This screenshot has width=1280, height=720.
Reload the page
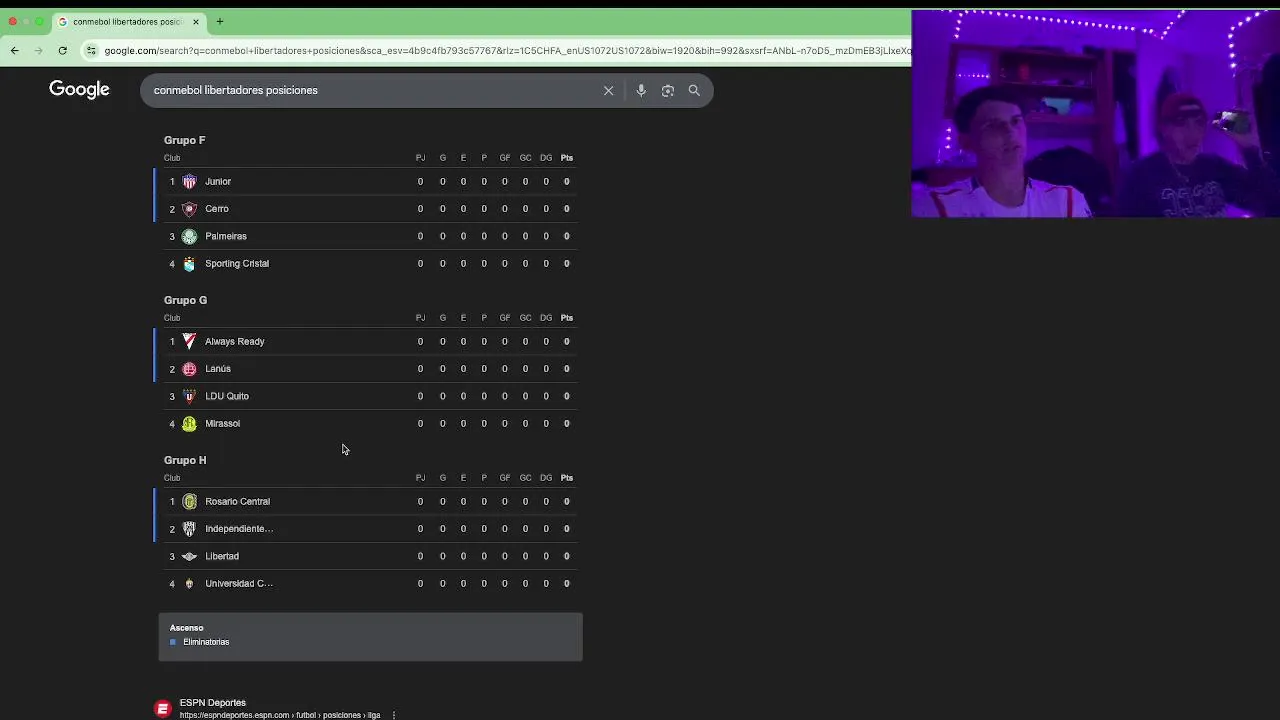pyautogui.click(x=62, y=50)
